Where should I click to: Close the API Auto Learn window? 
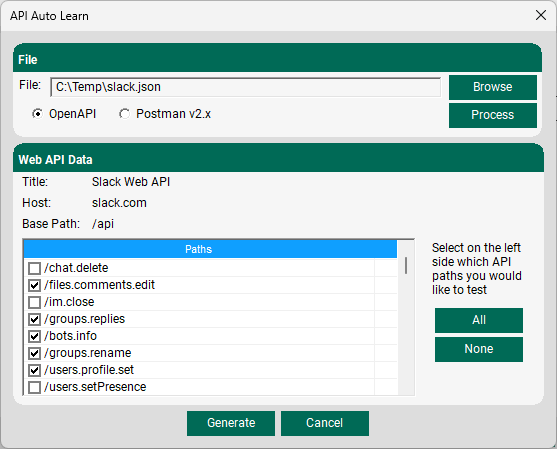(541, 15)
